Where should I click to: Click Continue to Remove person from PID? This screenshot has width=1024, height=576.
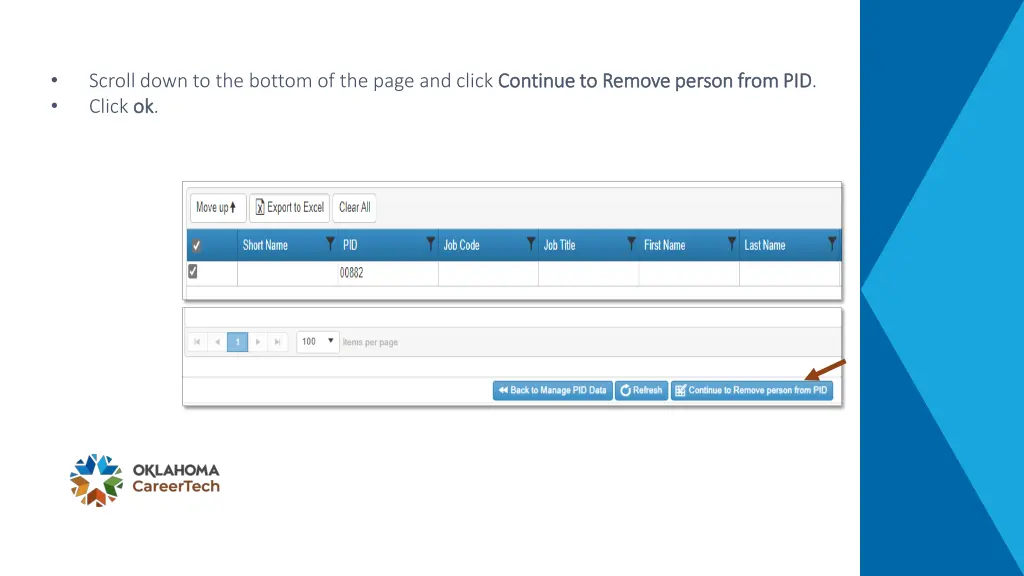(x=752, y=391)
